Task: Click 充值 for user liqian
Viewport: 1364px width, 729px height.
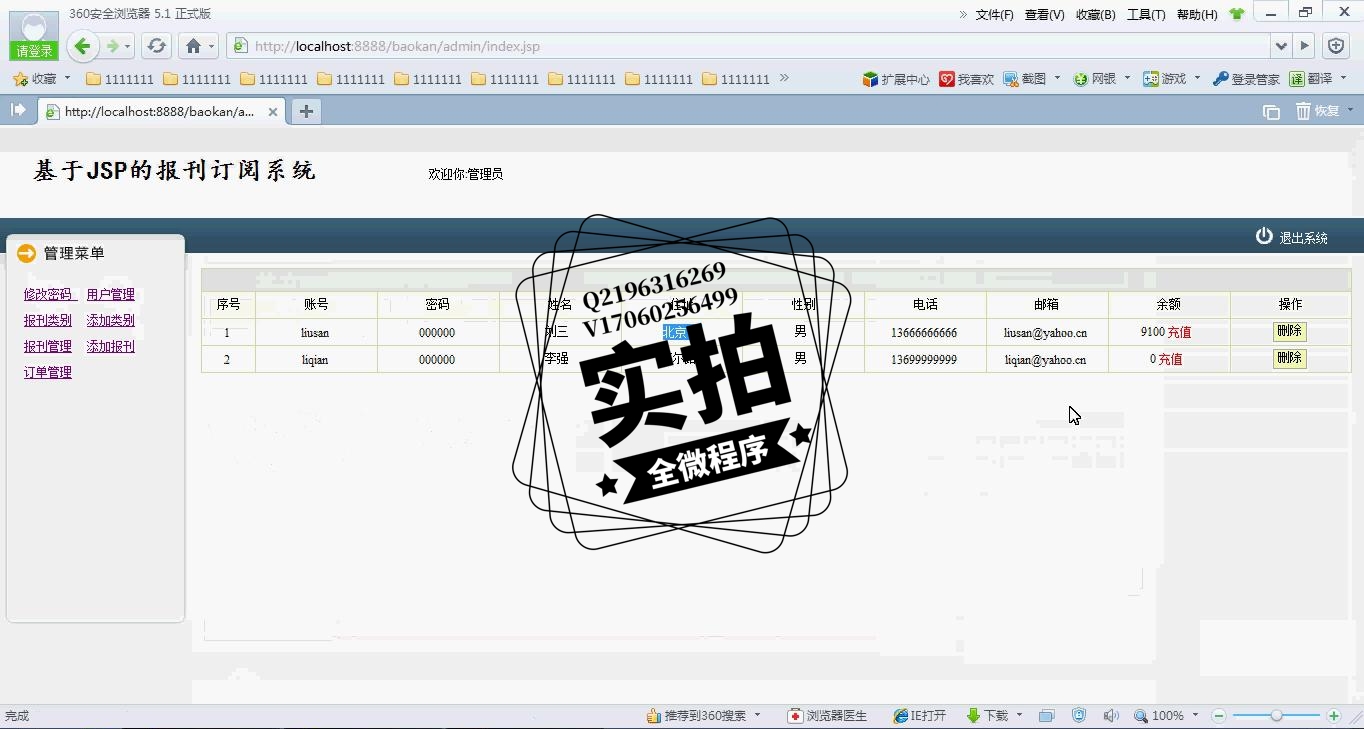Action: coord(1170,359)
